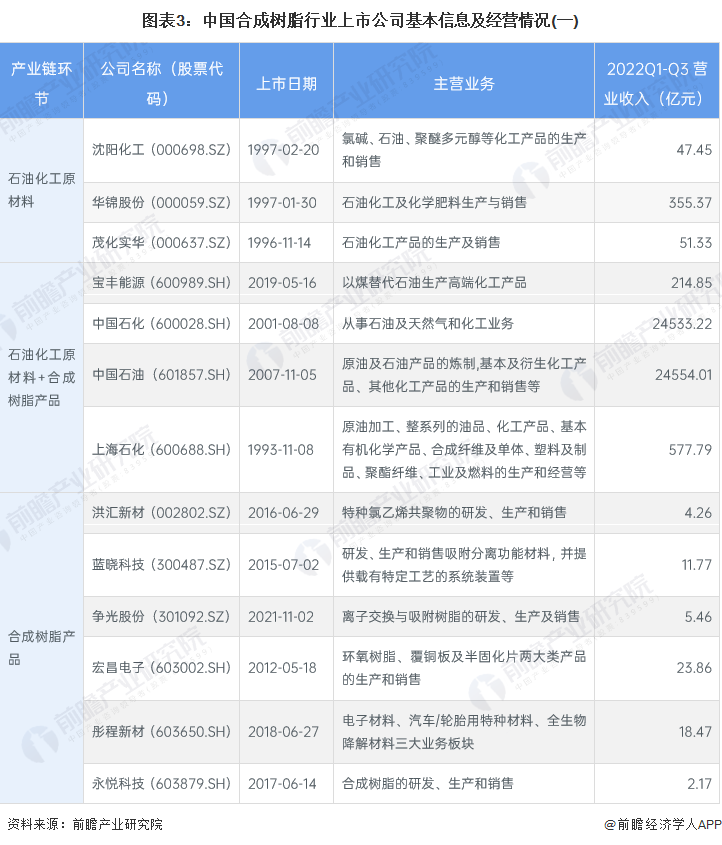Screen dimensions: 722x845
Task: Select the 公司名称（股票代码）column header
Action: 161,81
